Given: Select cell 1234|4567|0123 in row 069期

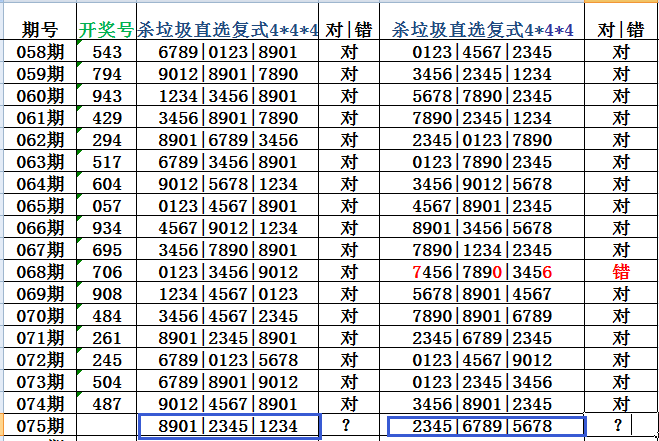Looking at the screenshot, I should (x=227, y=293).
